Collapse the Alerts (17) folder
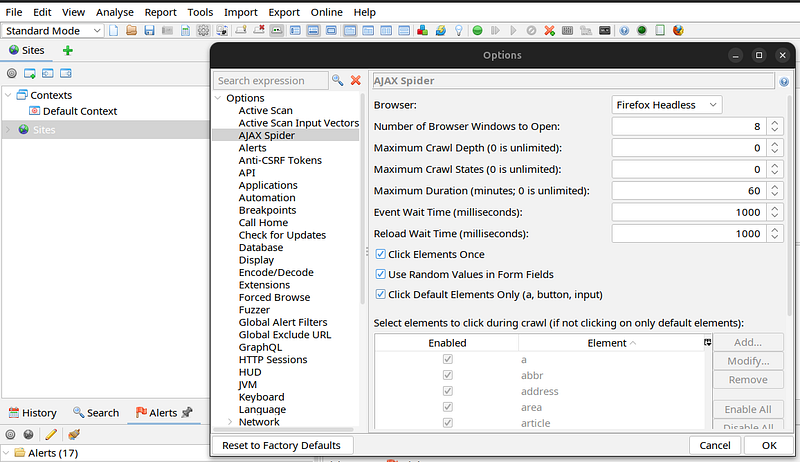The width and height of the screenshot is (800, 462). click(x=6, y=453)
